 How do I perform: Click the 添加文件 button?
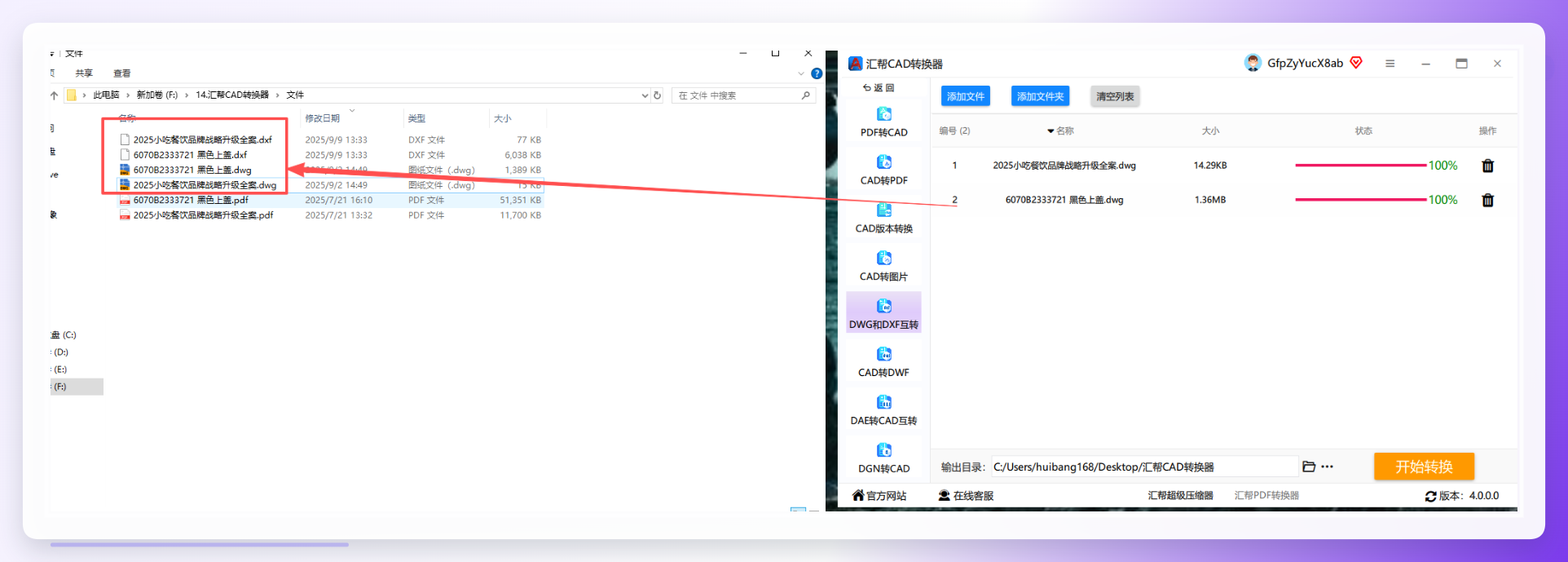(966, 96)
